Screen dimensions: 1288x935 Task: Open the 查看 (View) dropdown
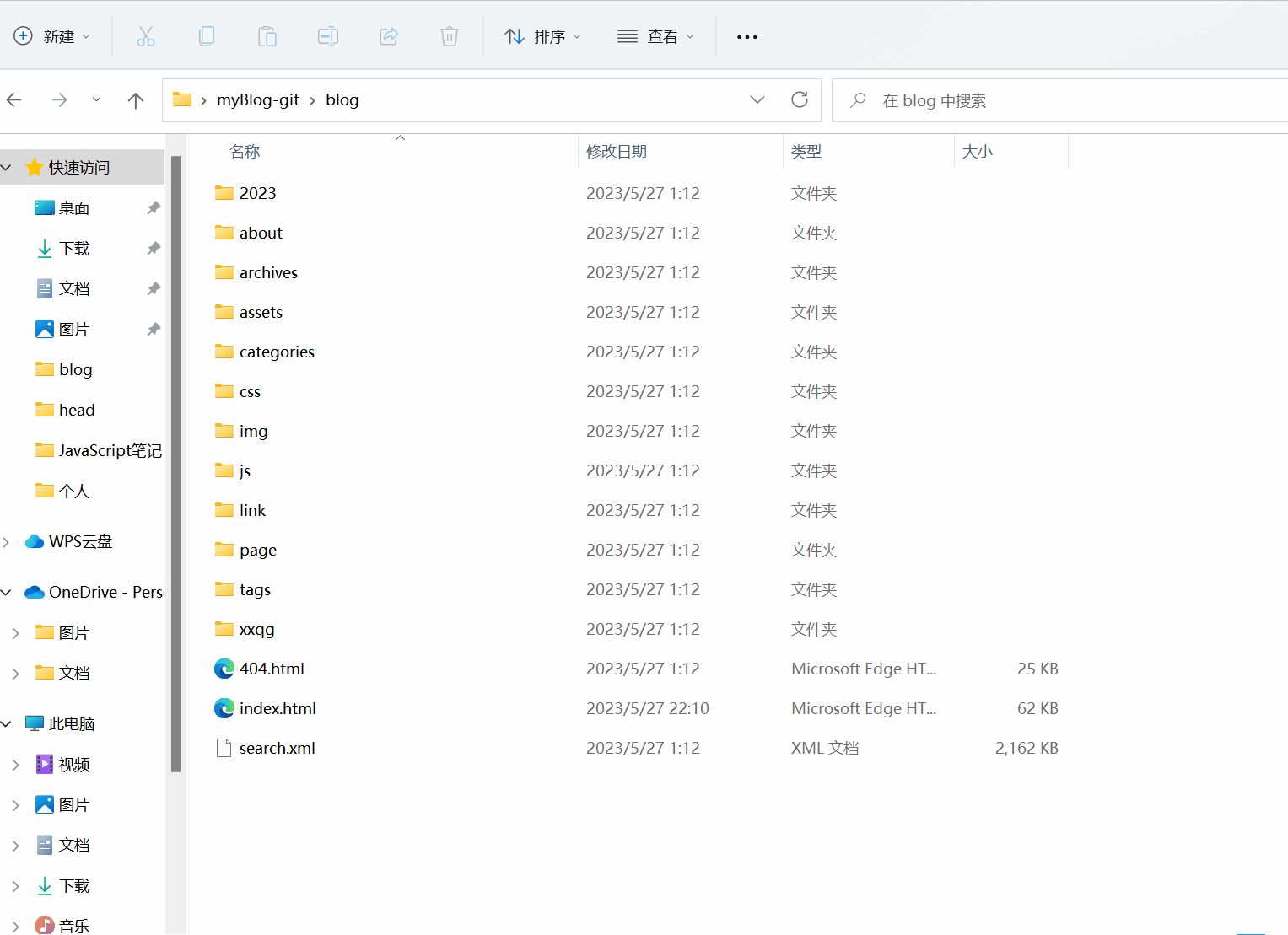point(655,36)
